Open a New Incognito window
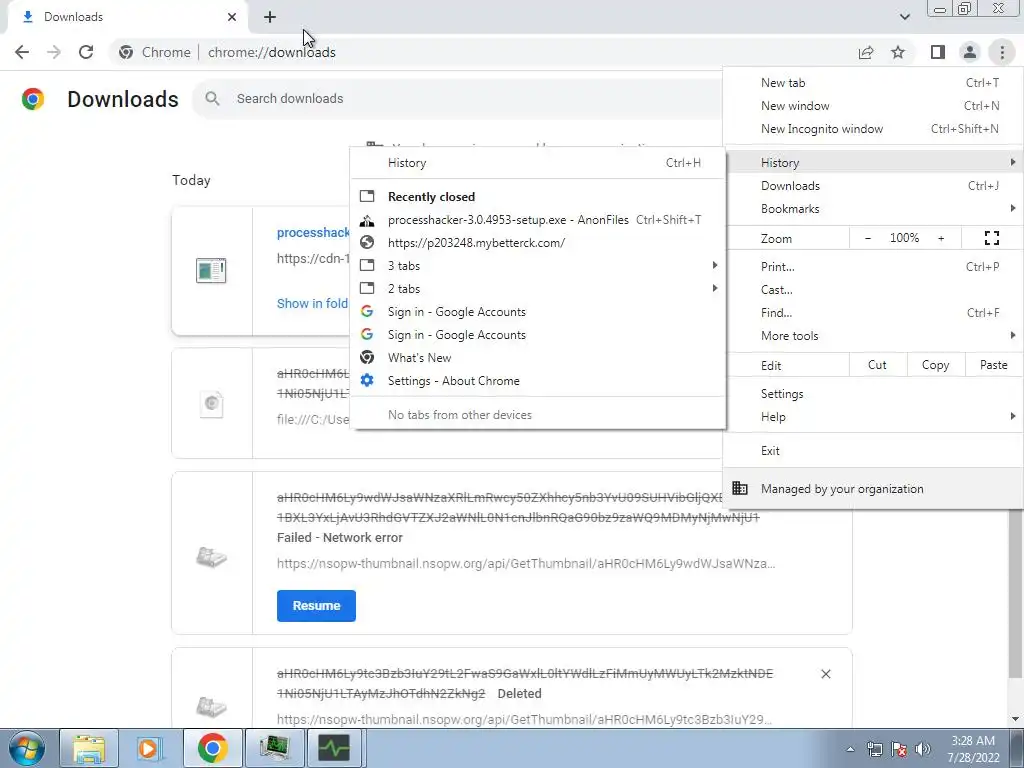 872,129
